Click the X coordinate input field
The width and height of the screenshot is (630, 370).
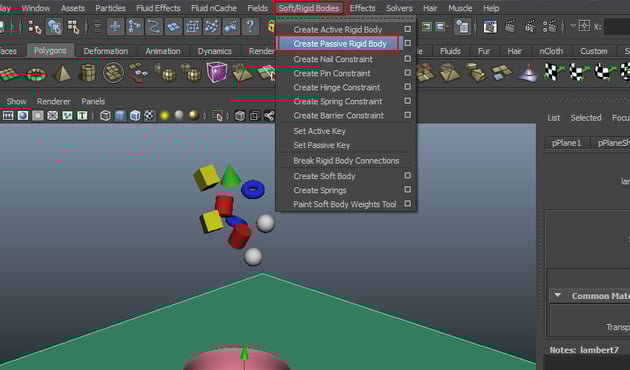point(617,27)
